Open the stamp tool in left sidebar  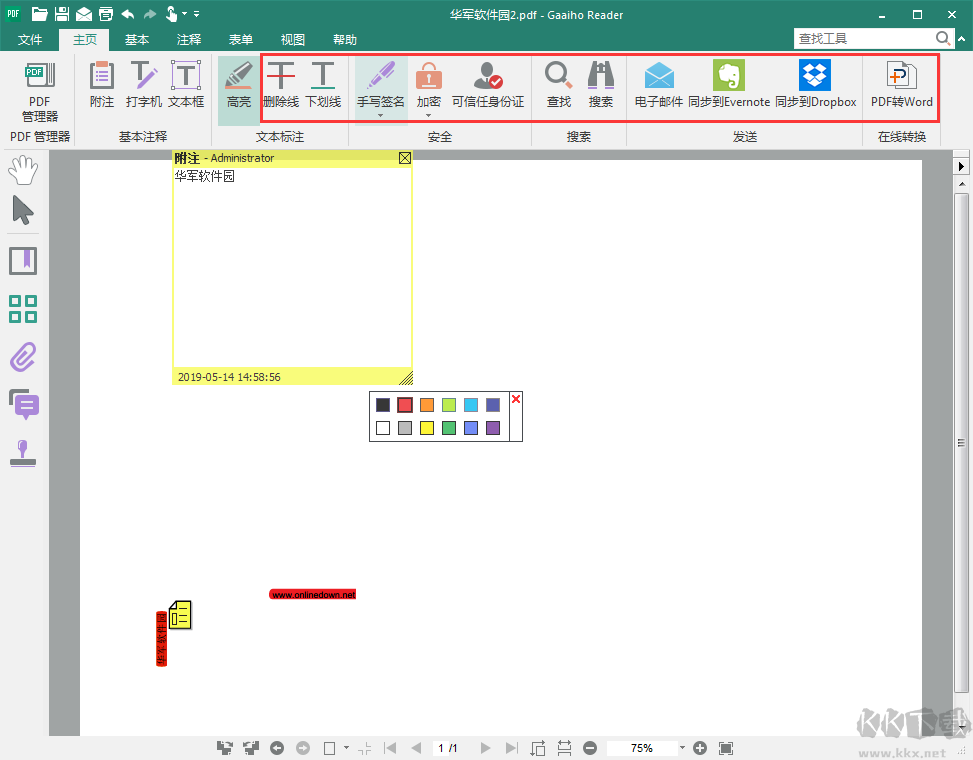(22, 452)
